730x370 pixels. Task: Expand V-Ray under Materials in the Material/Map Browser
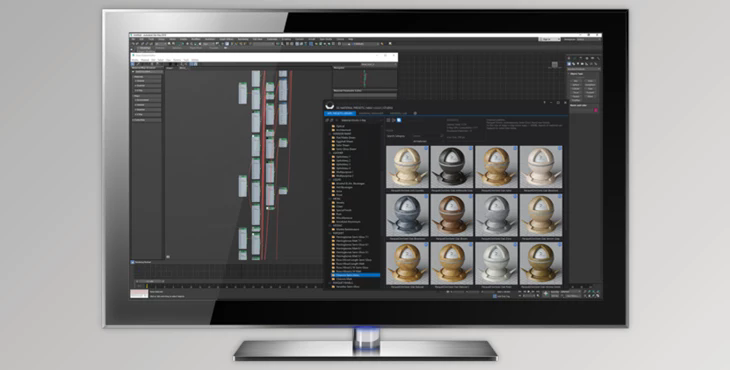[x=148, y=90]
